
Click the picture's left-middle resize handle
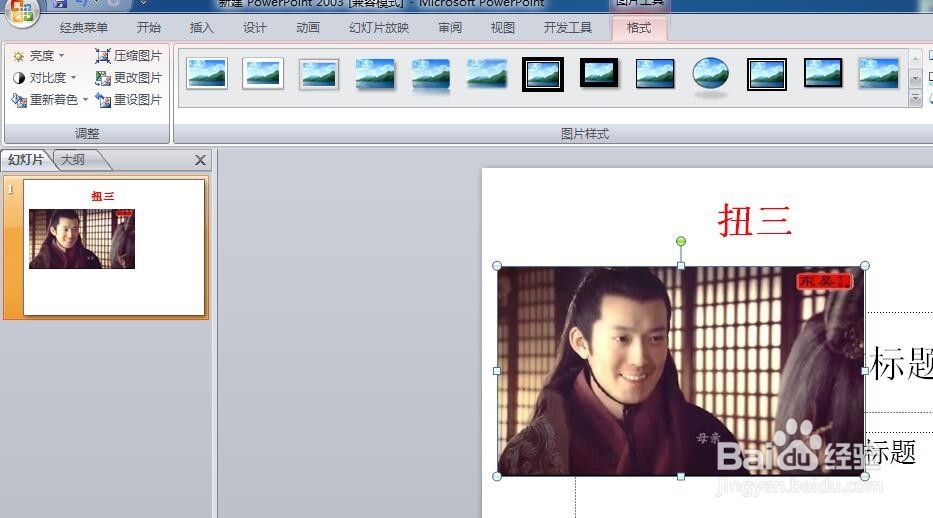pyautogui.click(x=497, y=371)
